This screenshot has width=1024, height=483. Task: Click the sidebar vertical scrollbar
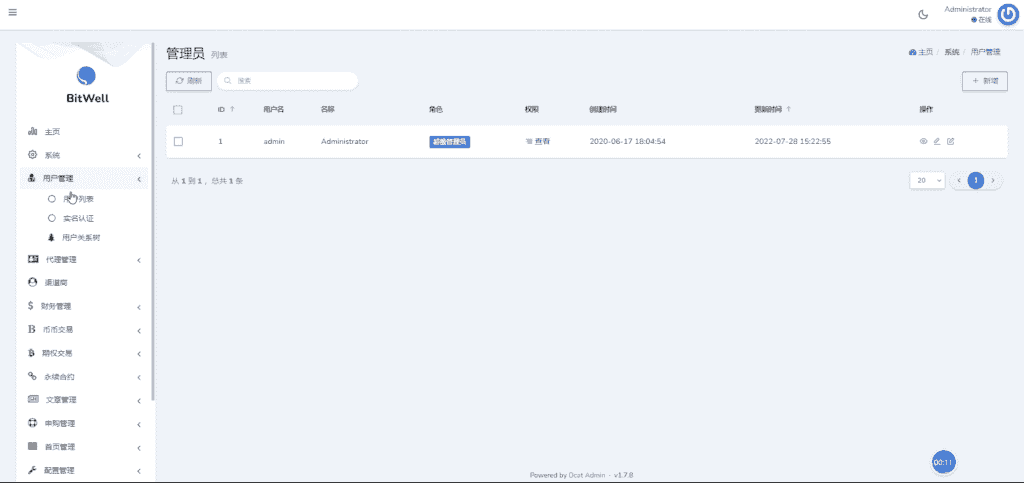pyautogui.click(x=153, y=222)
